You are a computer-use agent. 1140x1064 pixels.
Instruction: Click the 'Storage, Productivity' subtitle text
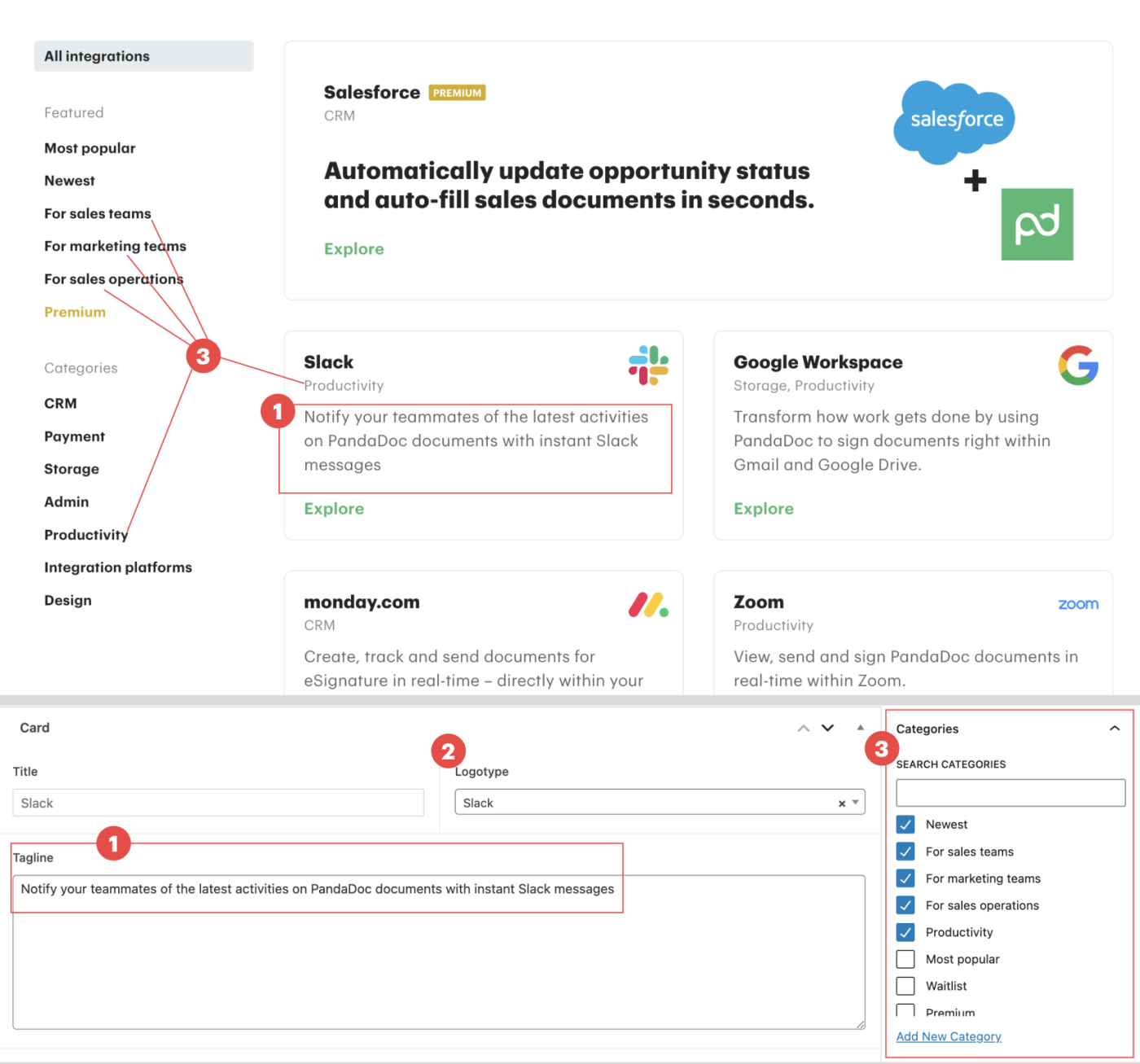click(804, 386)
